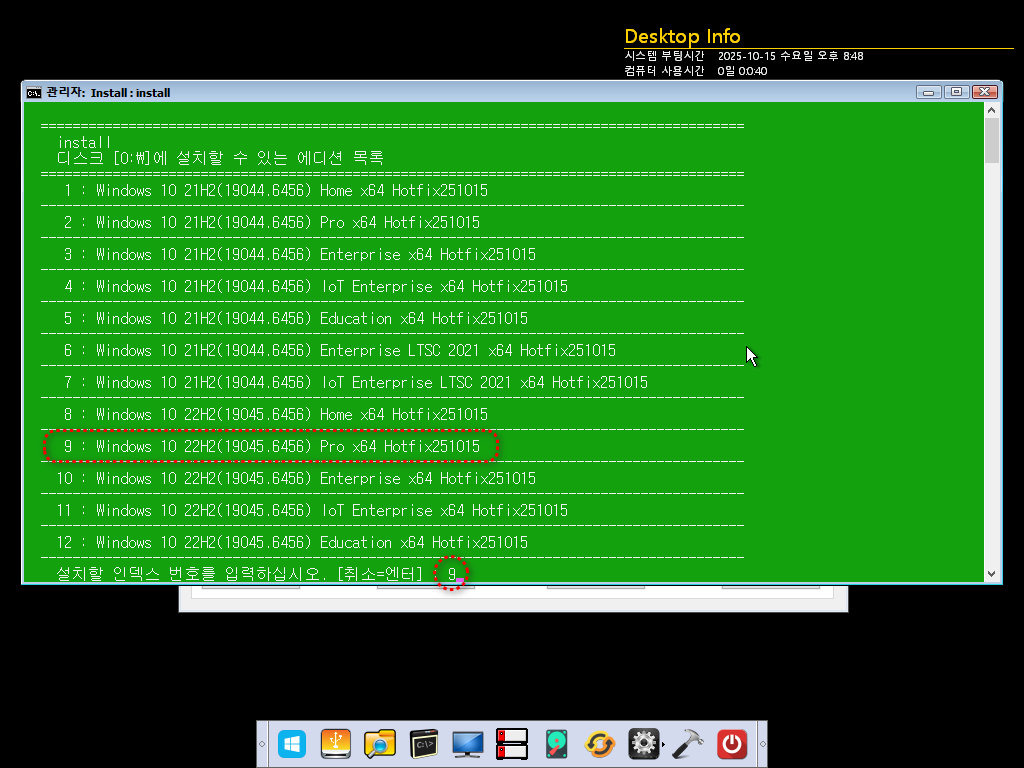Select row 11 22H2 IoT Enterprise x64
This screenshot has height=768, width=1024.
tap(312, 511)
